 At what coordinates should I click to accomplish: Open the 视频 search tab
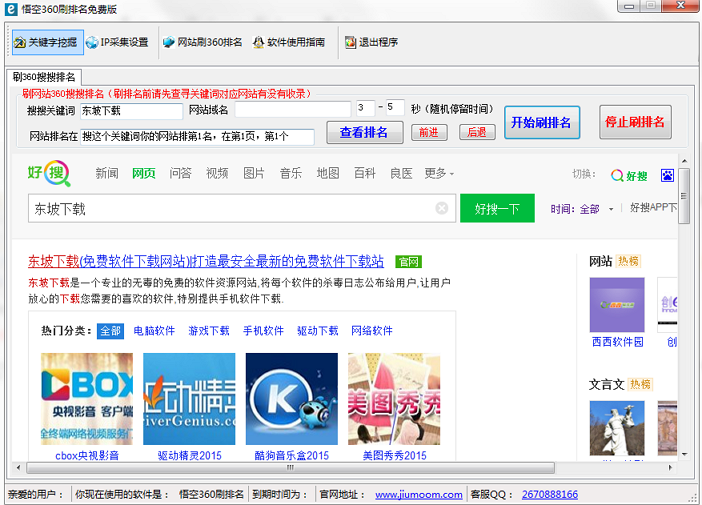click(217, 173)
